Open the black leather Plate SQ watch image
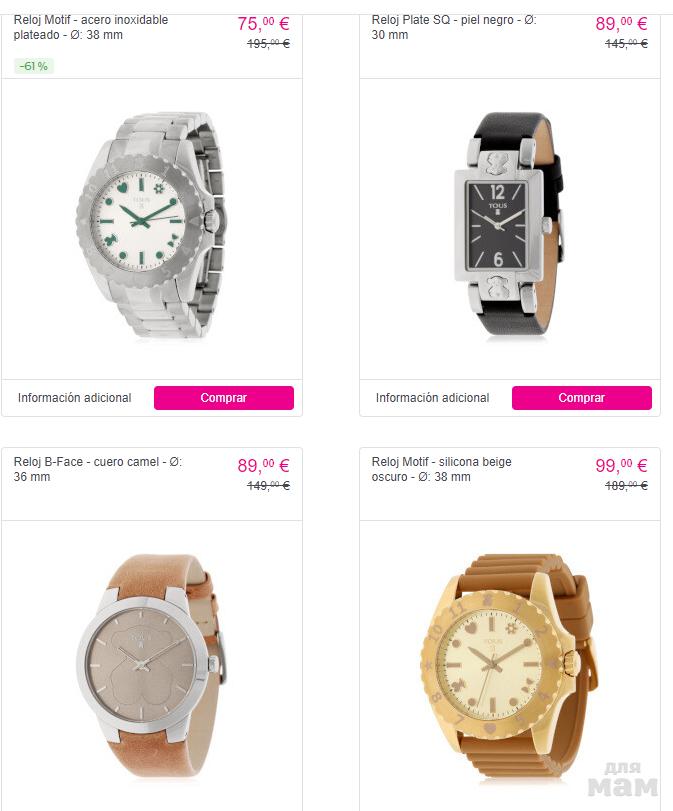This screenshot has height=811, width=673. (509, 223)
